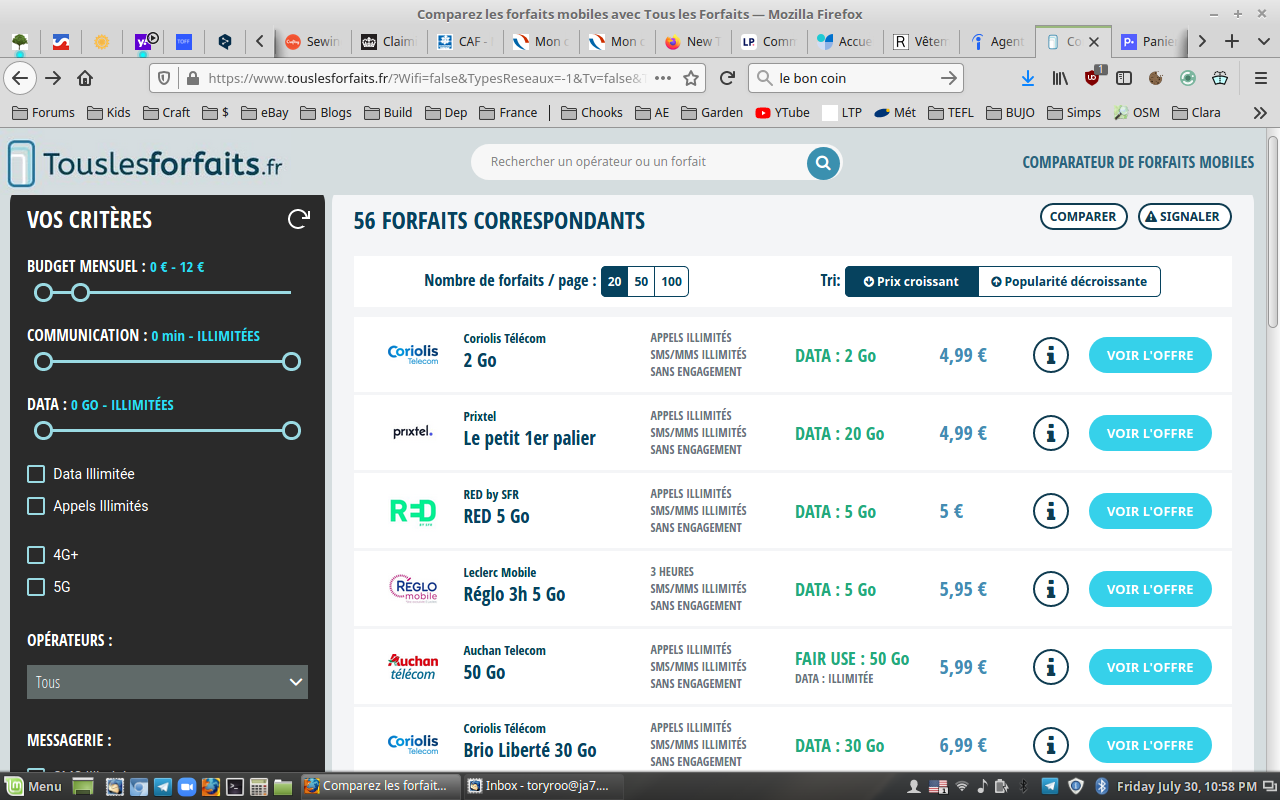The image size is (1280, 800).
Task: Open the Opérateurs 'Tous' dropdown
Action: tap(167, 682)
